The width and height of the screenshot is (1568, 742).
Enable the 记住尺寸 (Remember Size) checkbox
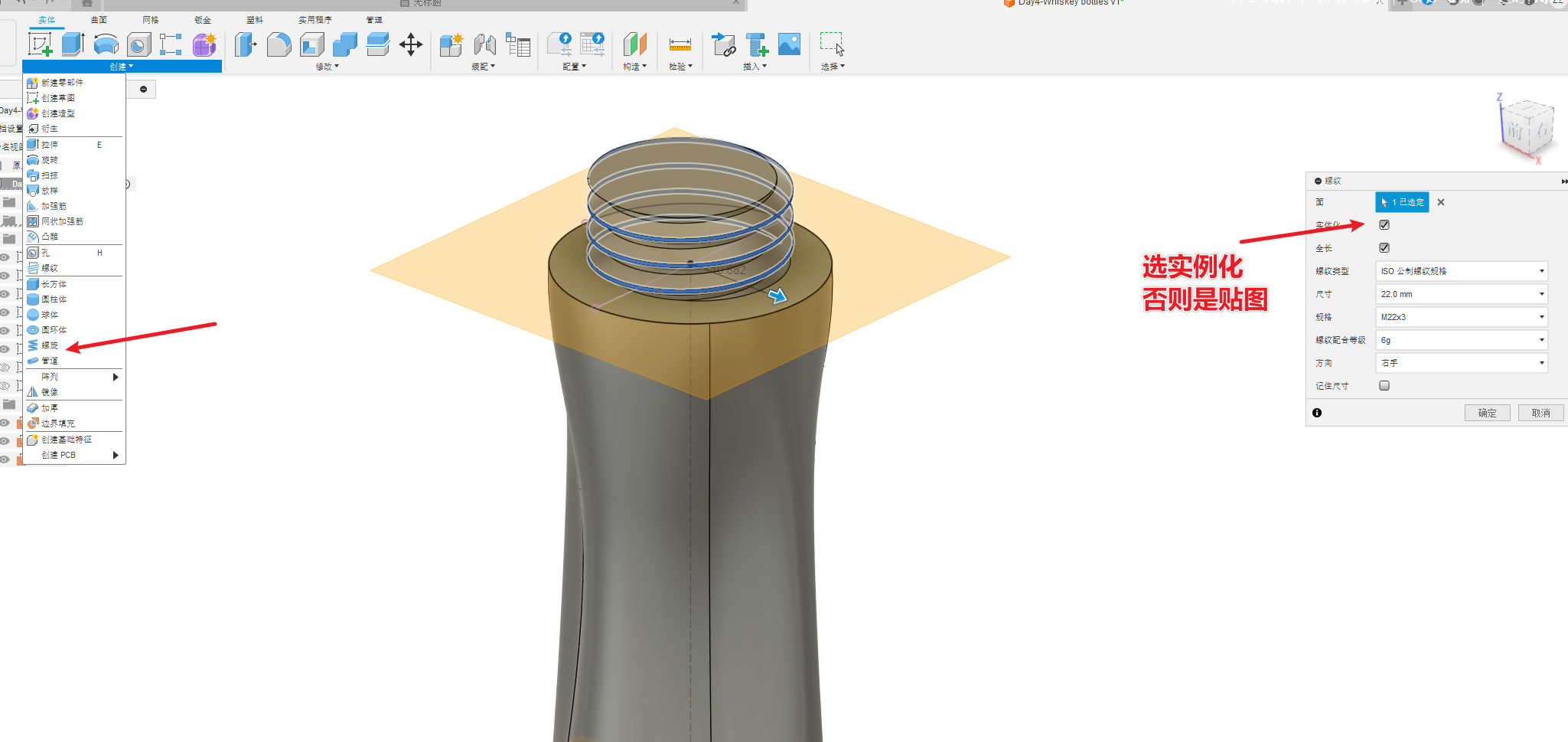pyautogui.click(x=1384, y=385)
